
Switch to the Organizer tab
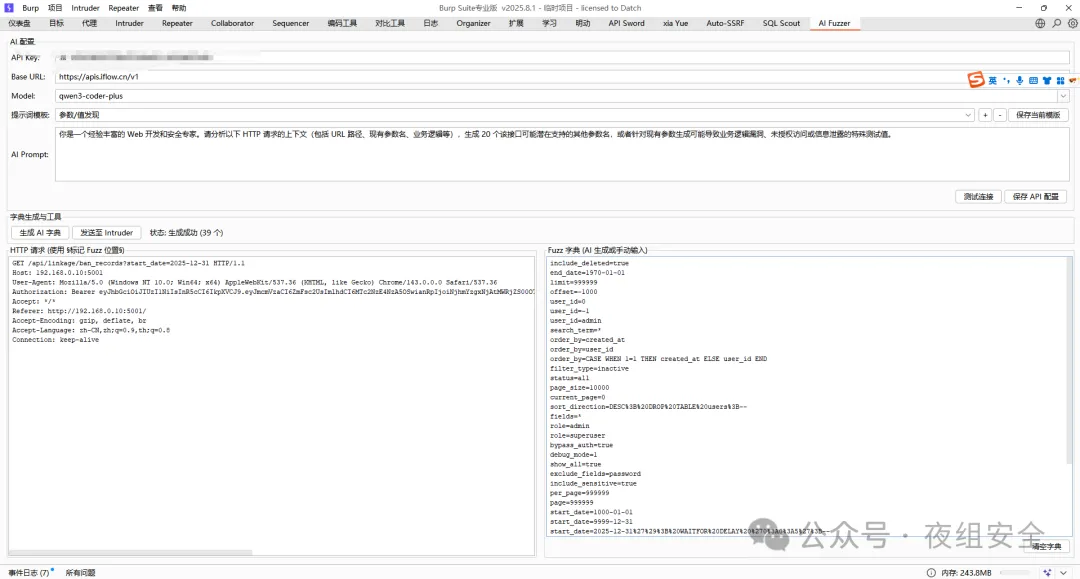tap(473, 23)
